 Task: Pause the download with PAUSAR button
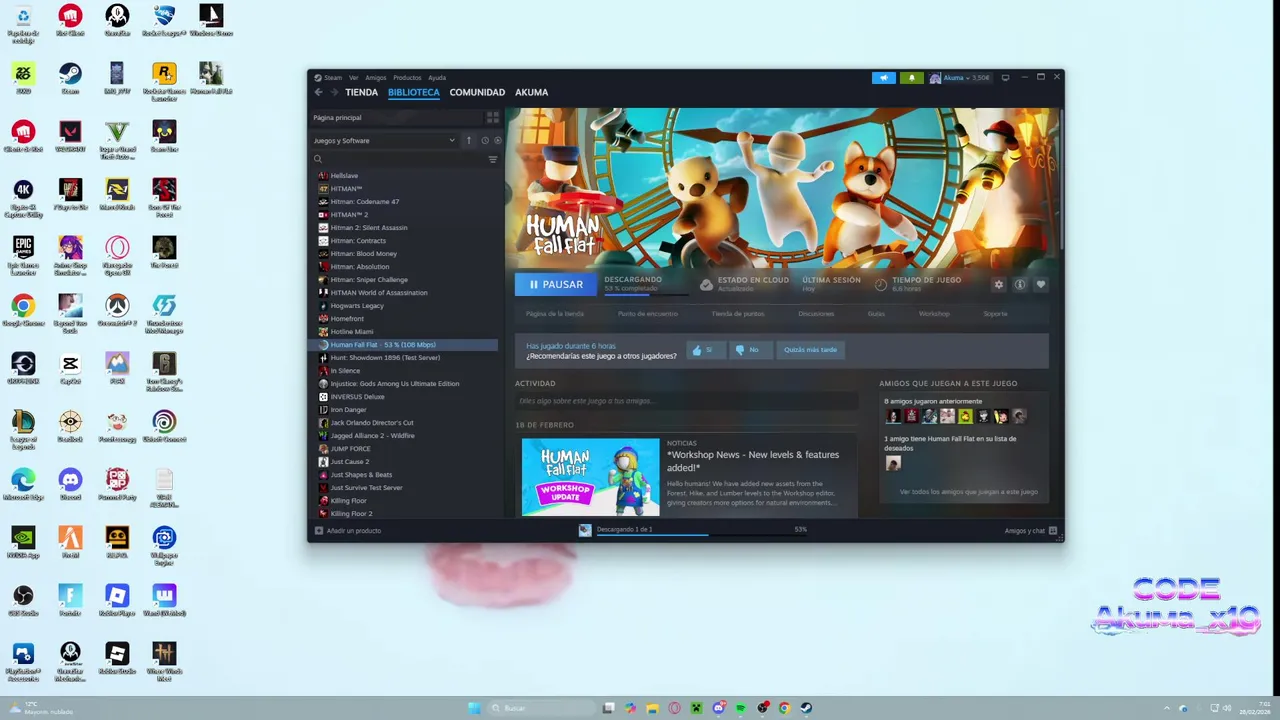pos(556,284)
